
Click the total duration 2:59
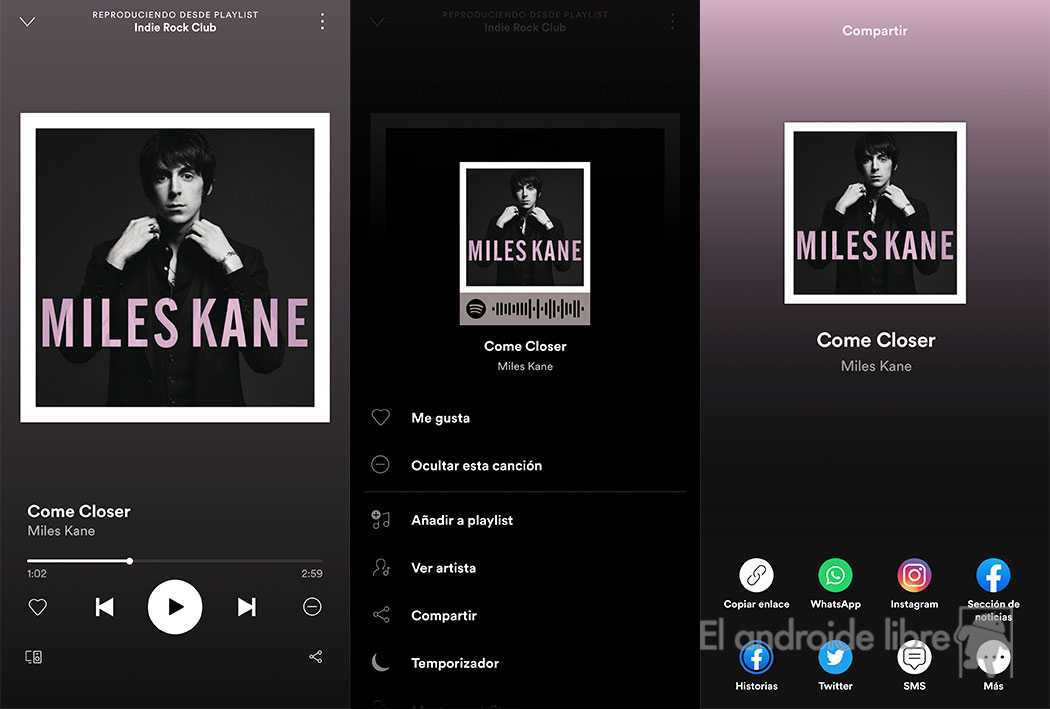(x=311, y=573)
